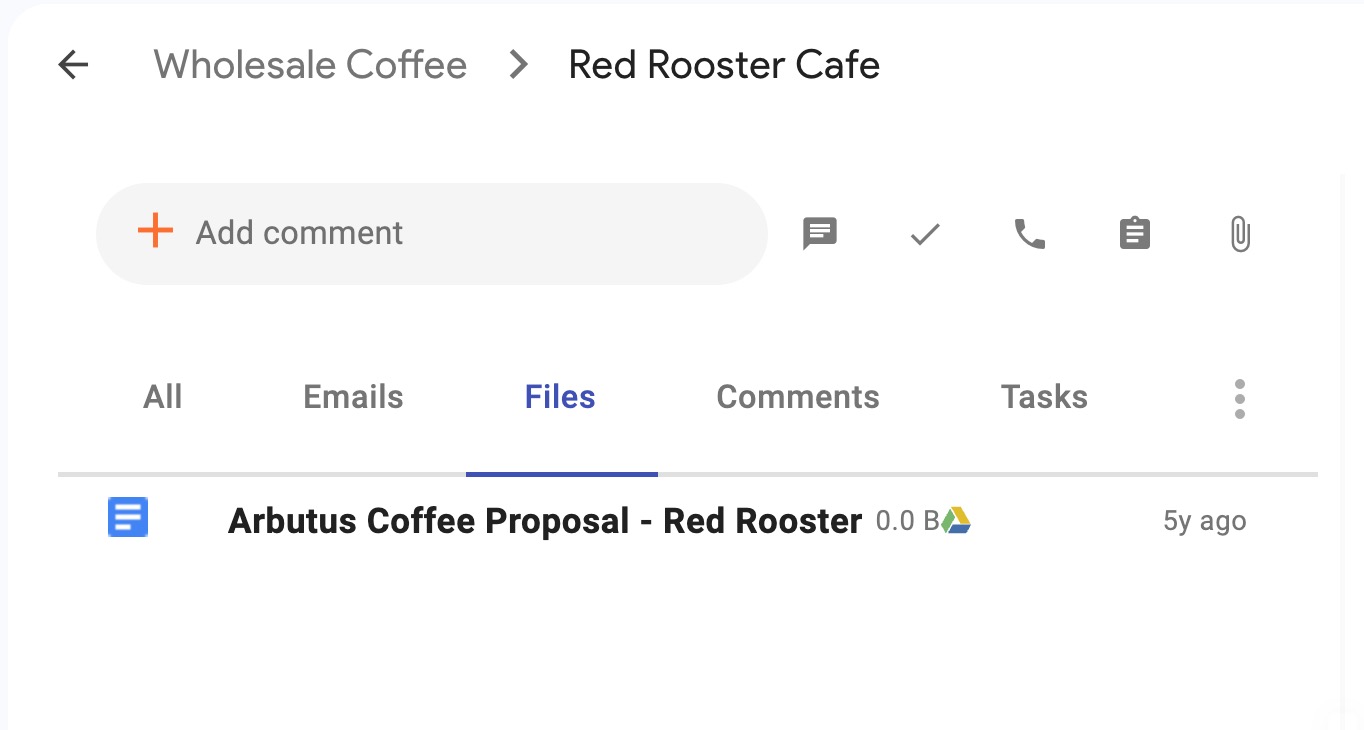Open the three-dot more tabs menu

[x=1240, y=399]
